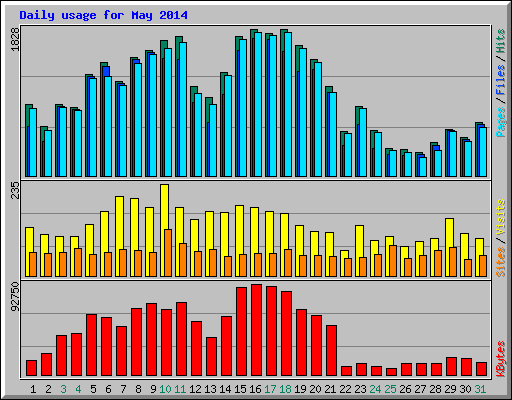Select the red KBytes bar for day 29

click(451, 367)
